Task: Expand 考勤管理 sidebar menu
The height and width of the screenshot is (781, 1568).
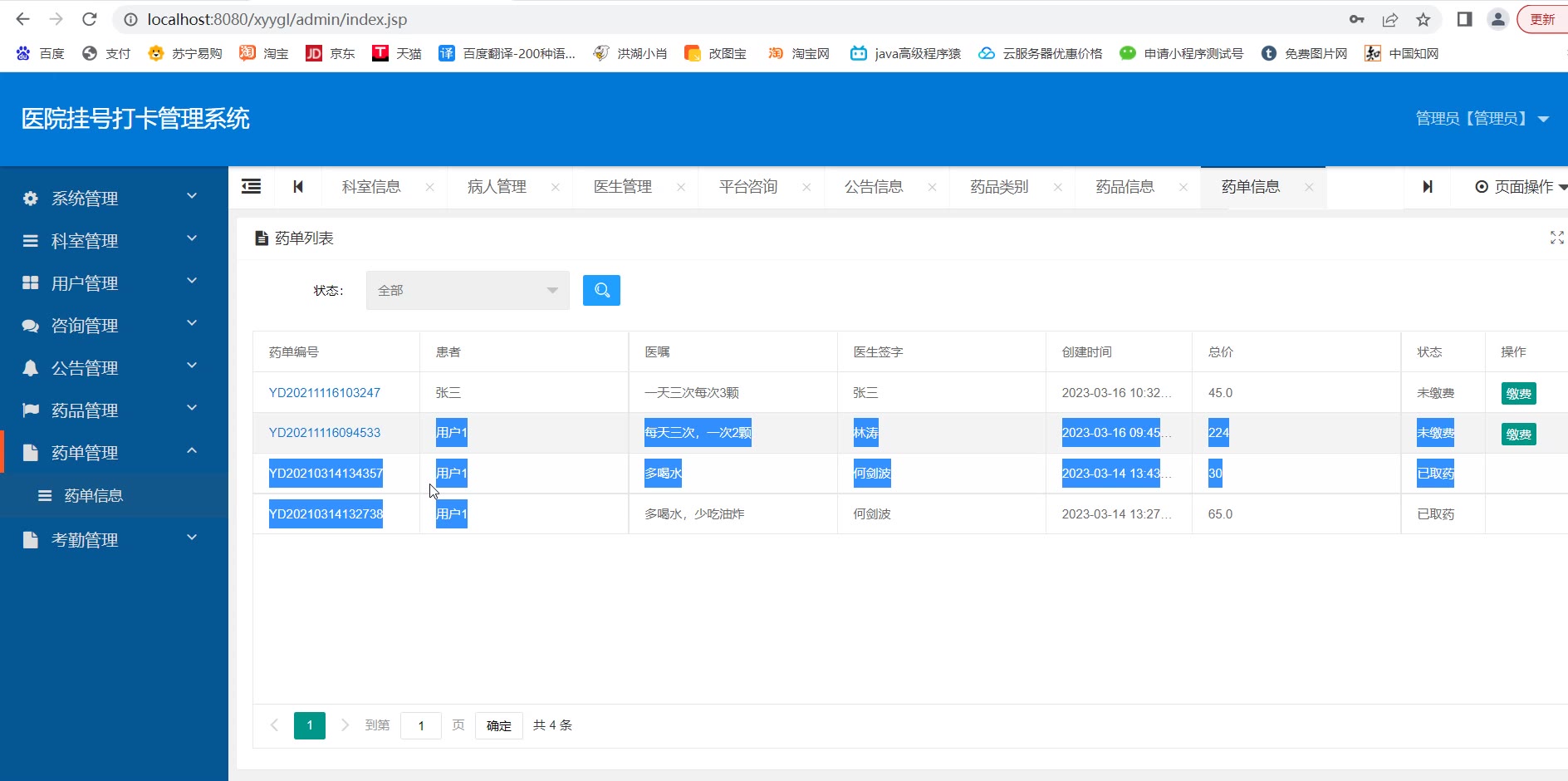Action: pyautogui.click(x=114, y=539)
